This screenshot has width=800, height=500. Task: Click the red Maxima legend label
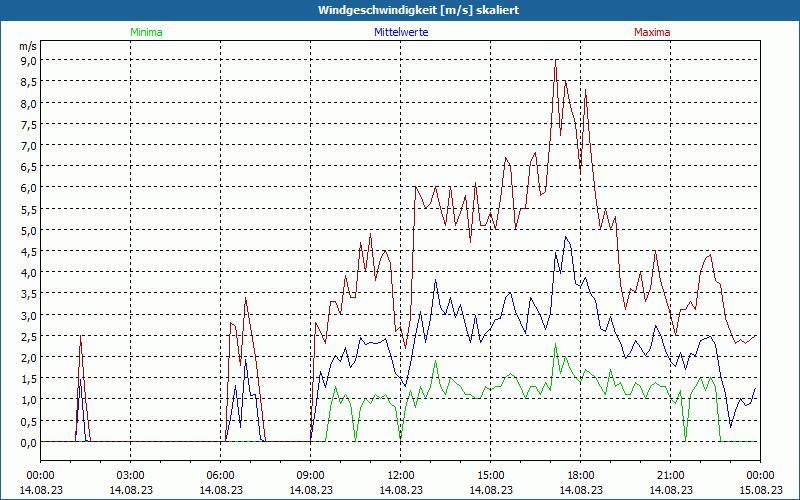click(652, 32)
